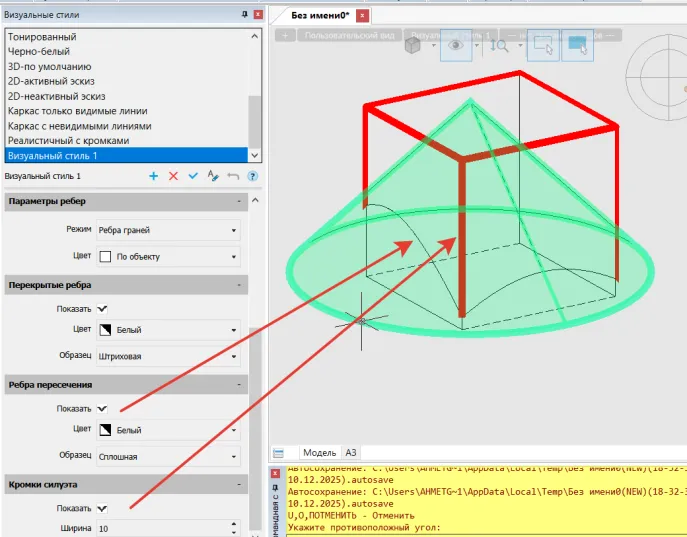This screenshot has width=687, height=537.
Task: Close the Без имени0* document tab
Action: (x=362, y=15)
